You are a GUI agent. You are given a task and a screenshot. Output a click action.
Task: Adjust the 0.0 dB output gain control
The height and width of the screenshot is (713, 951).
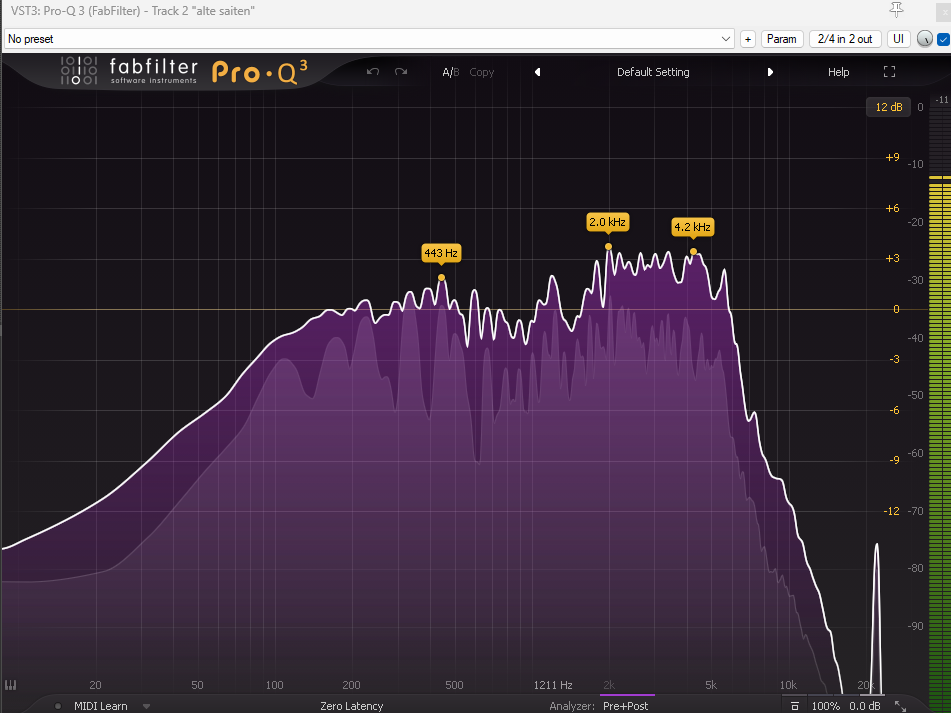pos(863,706)
